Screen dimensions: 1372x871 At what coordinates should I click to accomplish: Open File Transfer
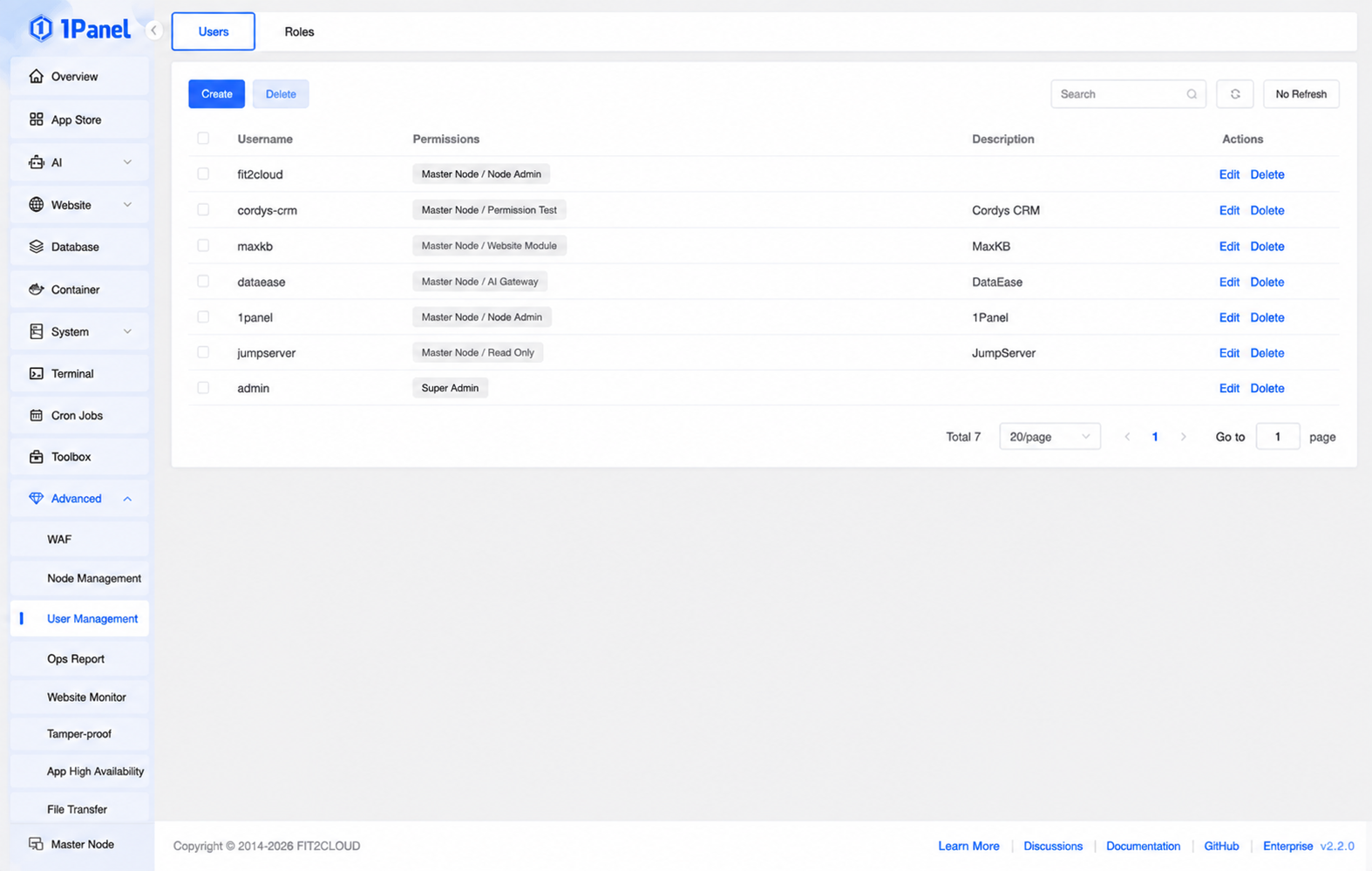[79, 809]
